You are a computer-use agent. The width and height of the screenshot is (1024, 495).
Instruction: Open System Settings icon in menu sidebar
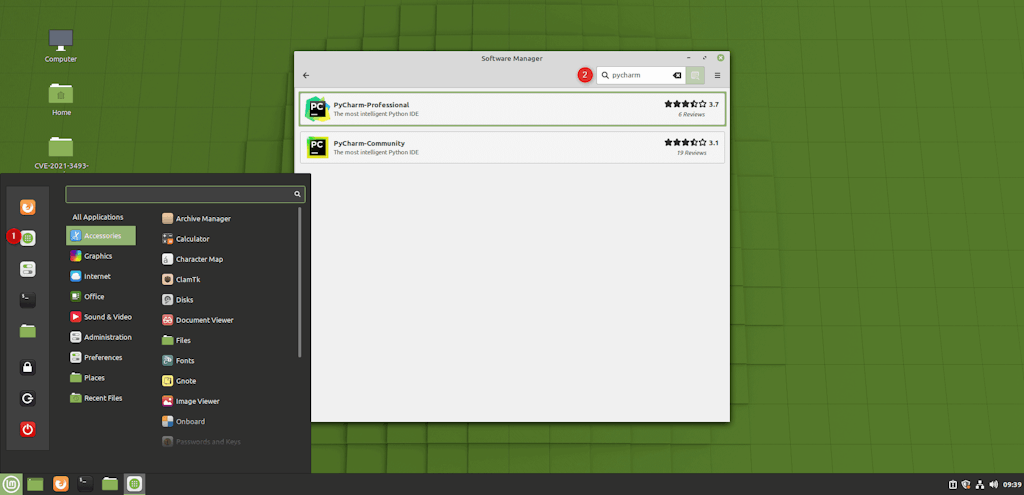[27, 269]
